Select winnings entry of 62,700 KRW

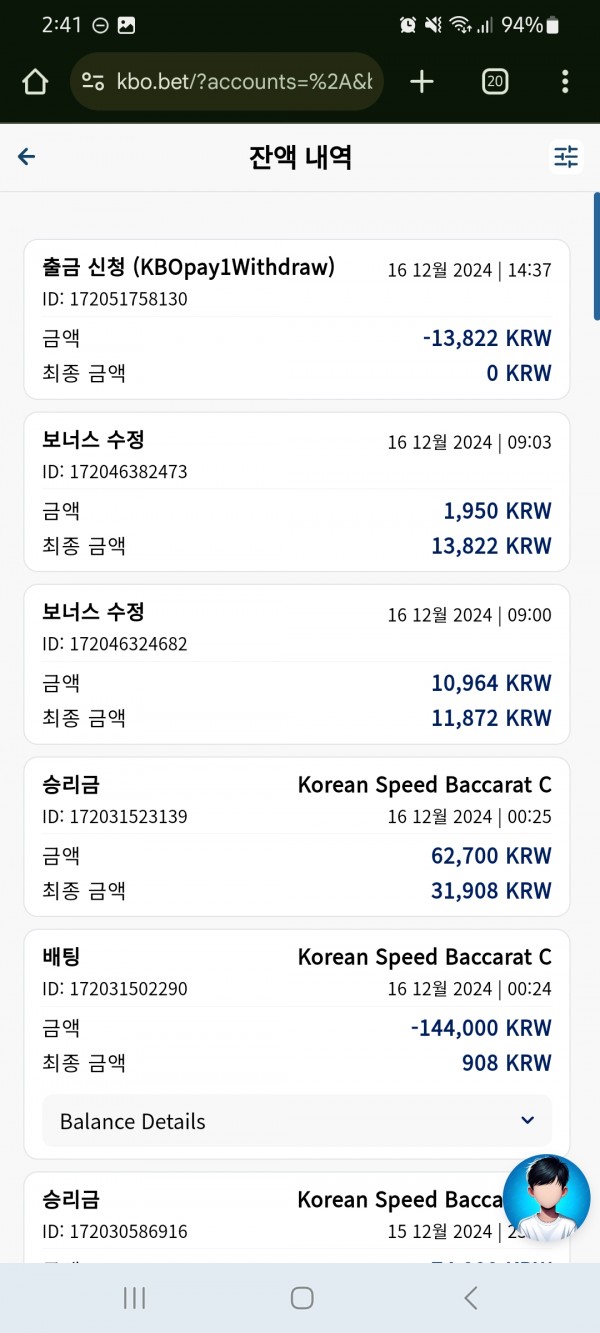(297, 837)
